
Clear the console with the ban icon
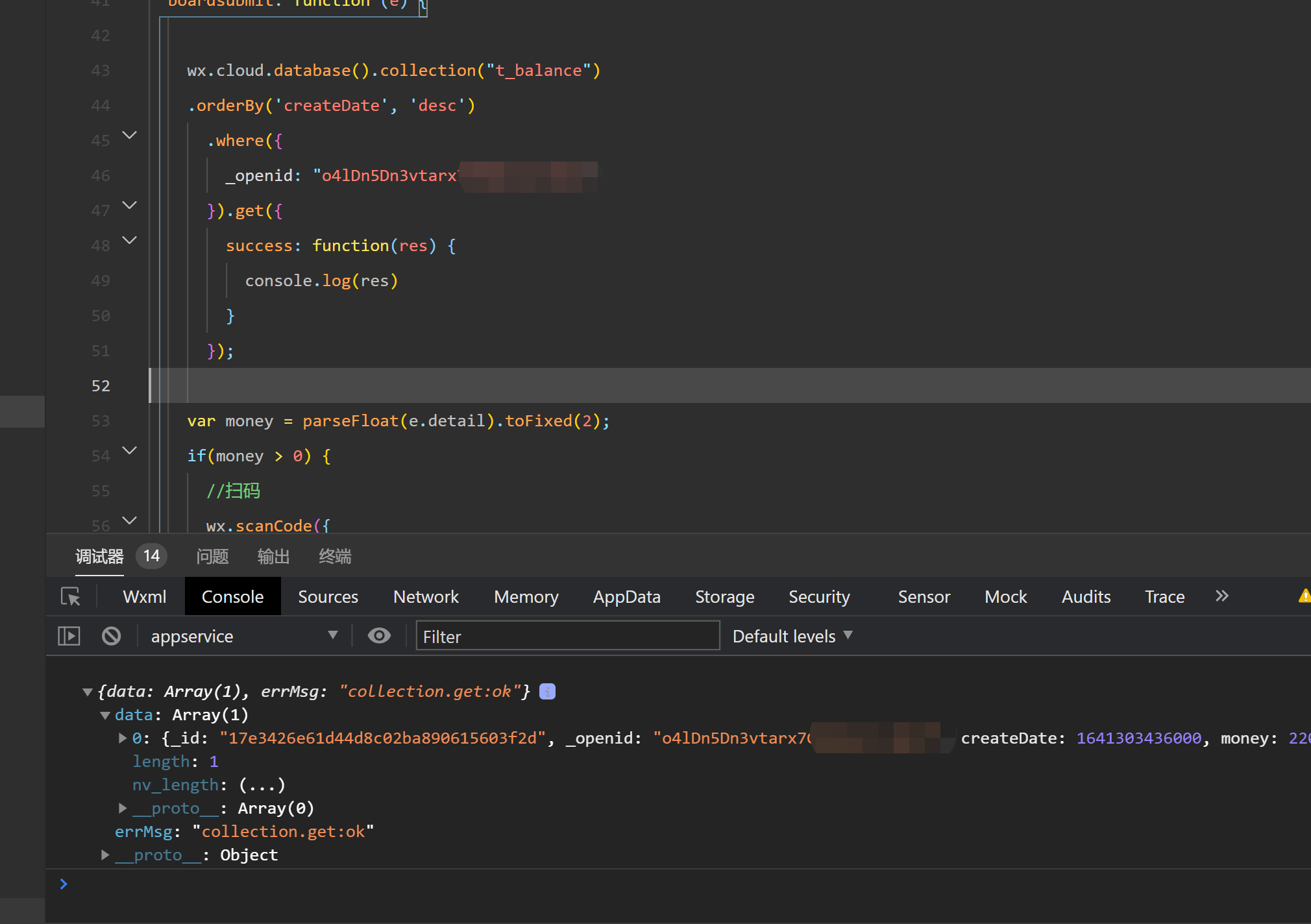pos(111,636)
